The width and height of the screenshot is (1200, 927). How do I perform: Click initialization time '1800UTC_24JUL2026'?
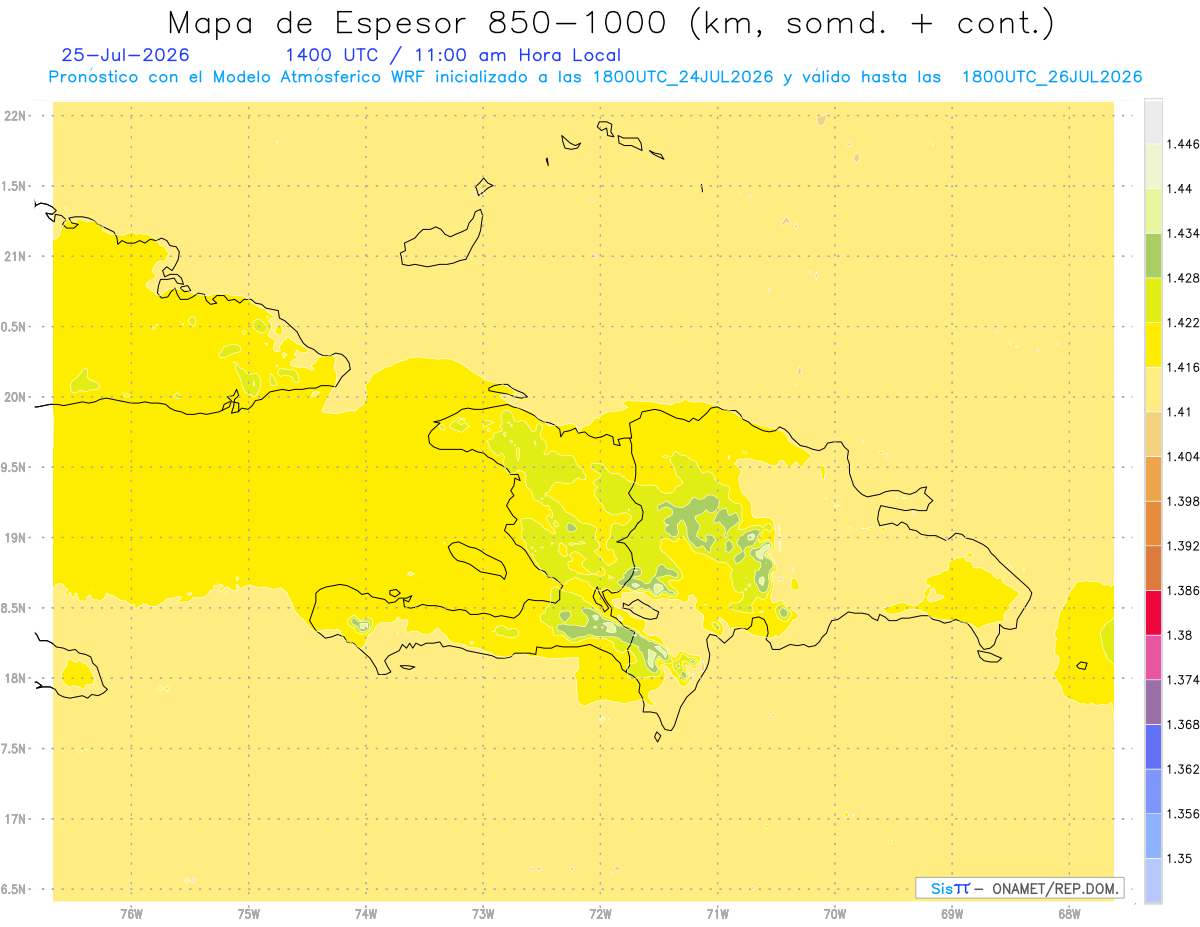coord(682,78)
